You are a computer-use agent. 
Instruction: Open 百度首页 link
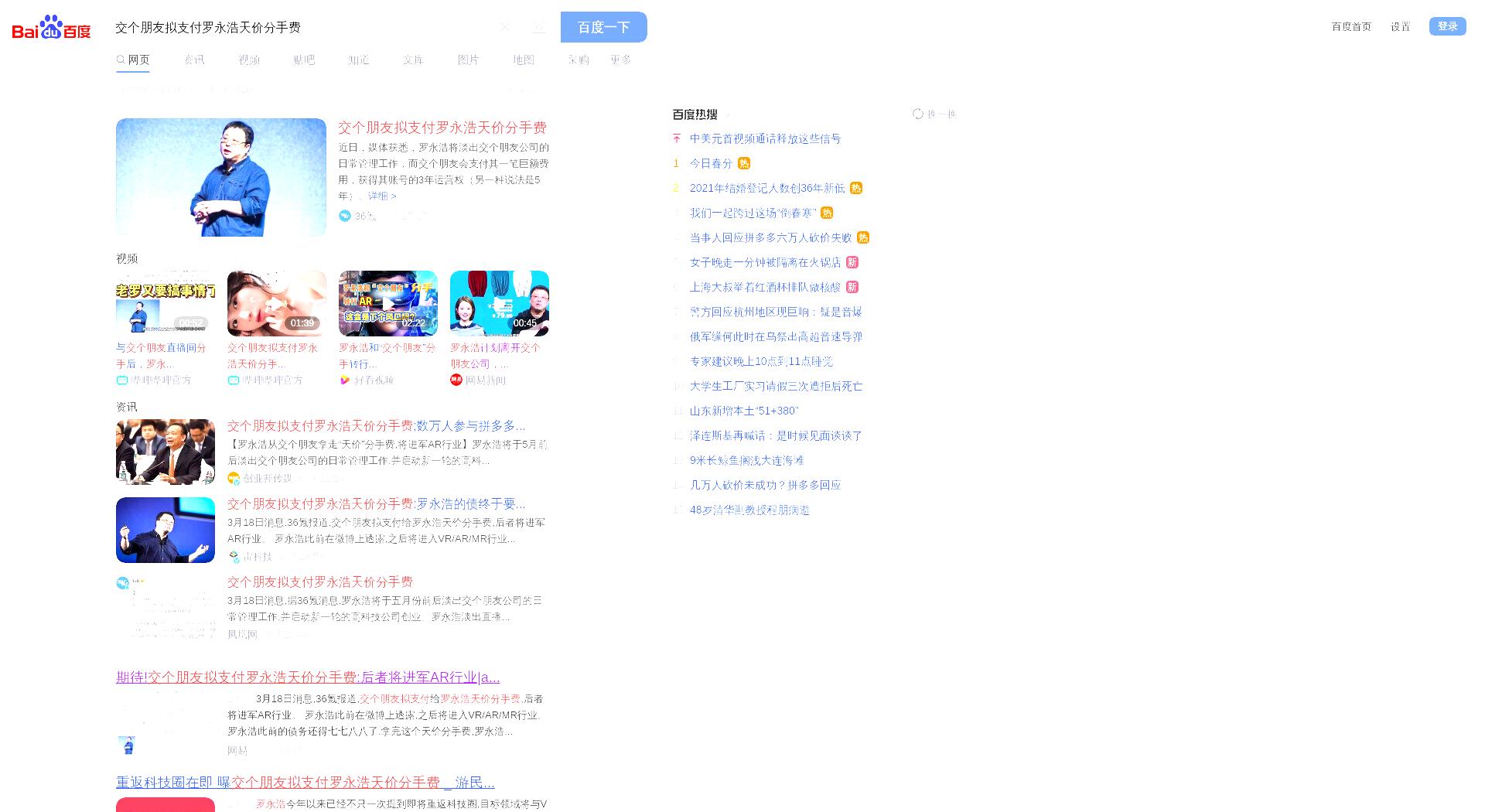[1351, 26]
